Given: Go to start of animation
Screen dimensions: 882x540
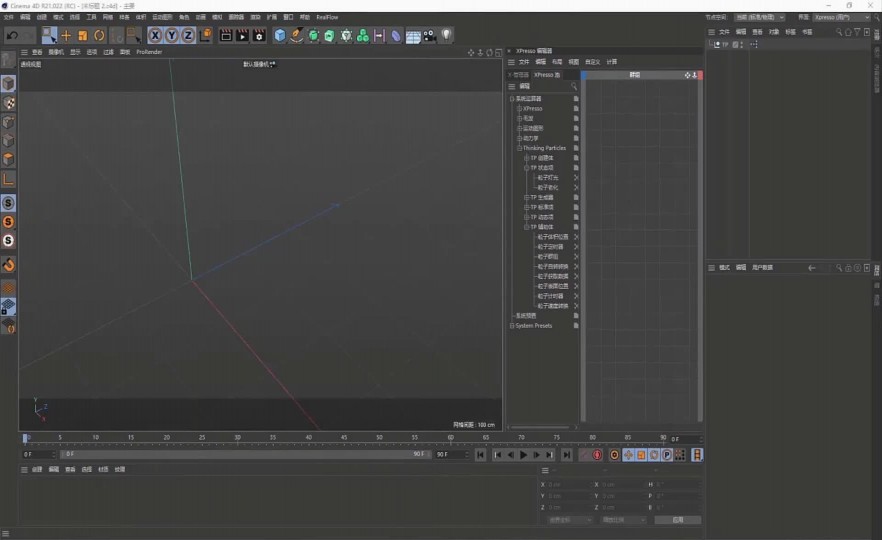Looking at the screenshot, I should [x=480, y=454].
